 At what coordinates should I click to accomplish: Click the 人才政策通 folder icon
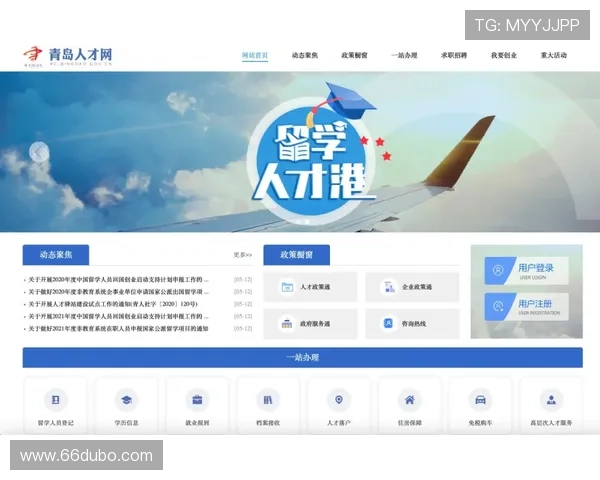tap(287, 287)
